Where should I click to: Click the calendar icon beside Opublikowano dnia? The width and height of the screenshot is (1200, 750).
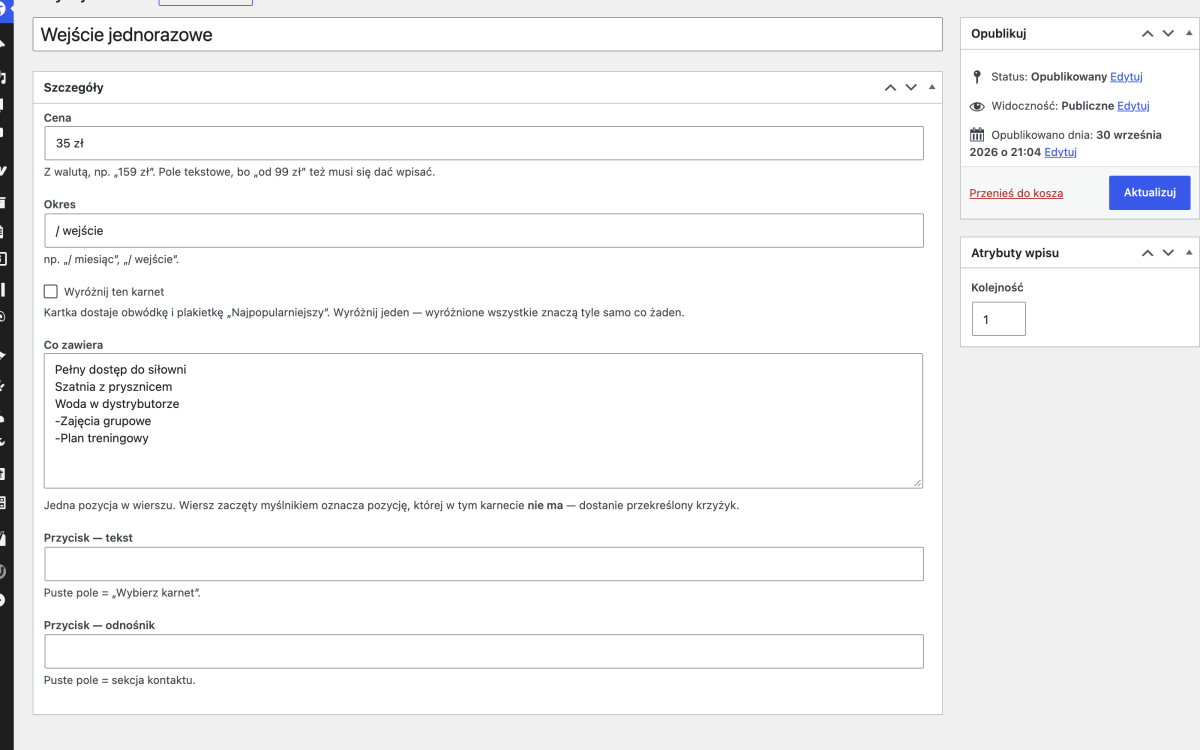tap(977, 135)
